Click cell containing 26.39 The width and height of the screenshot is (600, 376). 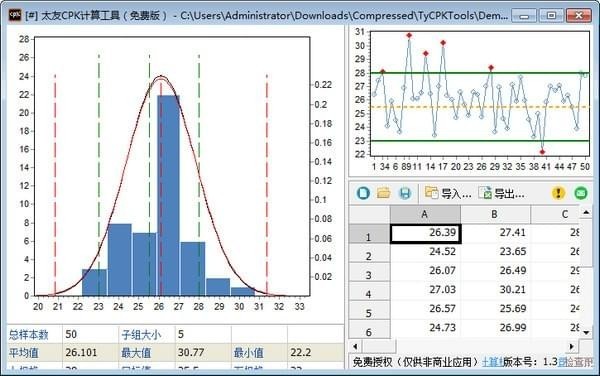[426, 233]
